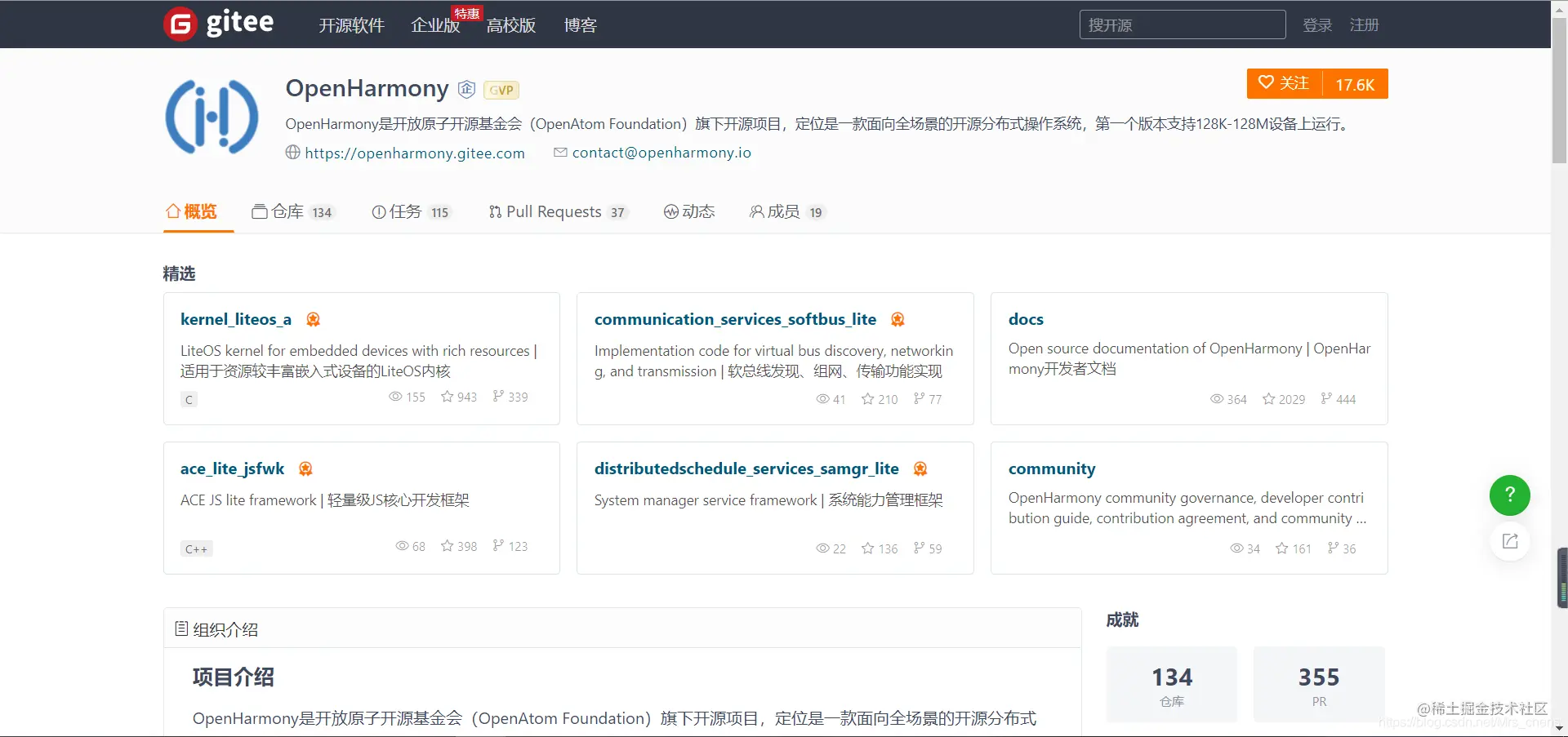Click the star icon on distributedschedule_services_samgr_lite card
Image resolution: width=1568 pixels, height=737 pixels.
868,548
